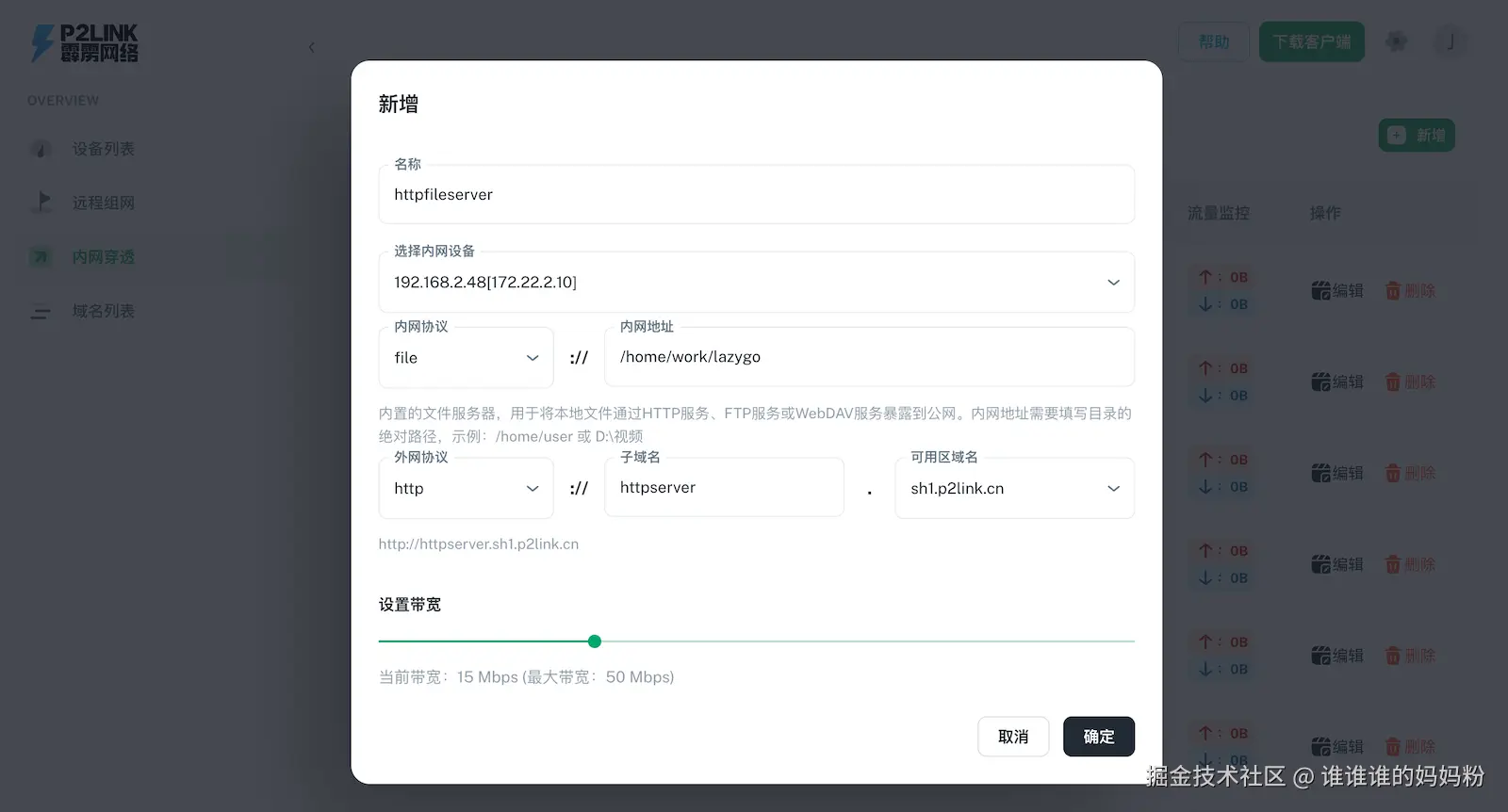
Task: Click the 设备列表 sidebar icon
Action: [41, 149]
